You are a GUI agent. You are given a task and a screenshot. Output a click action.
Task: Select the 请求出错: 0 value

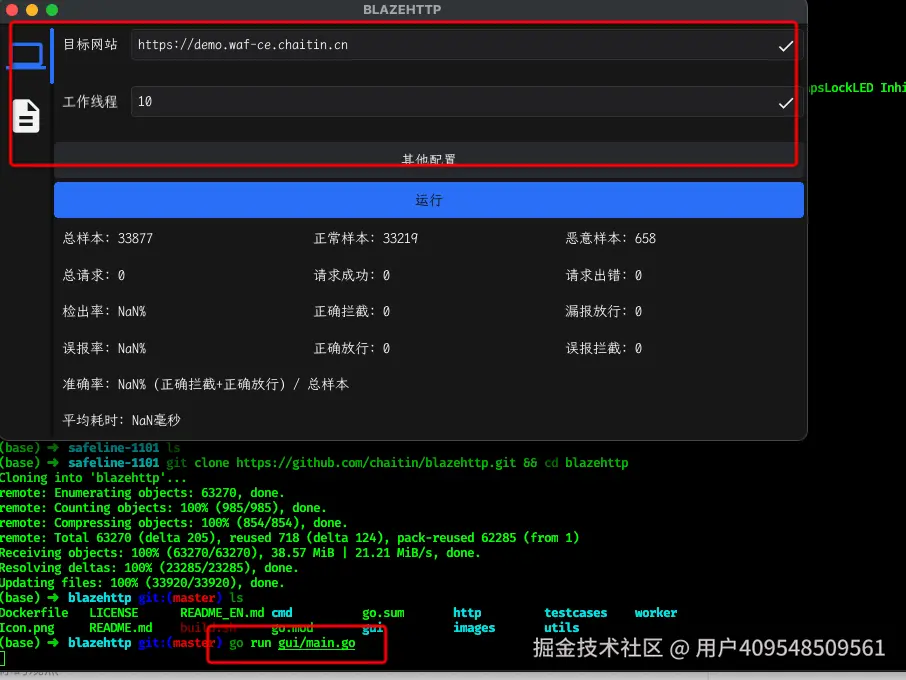[604, 276]
